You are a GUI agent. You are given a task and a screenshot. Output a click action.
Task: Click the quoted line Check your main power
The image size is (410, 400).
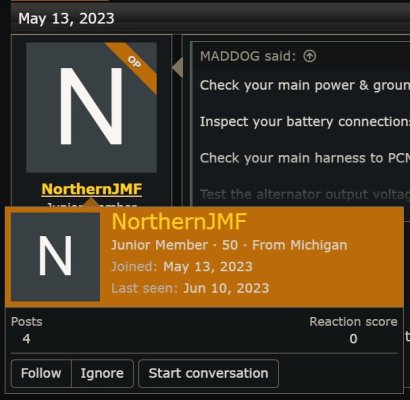[x=304, y=85]
